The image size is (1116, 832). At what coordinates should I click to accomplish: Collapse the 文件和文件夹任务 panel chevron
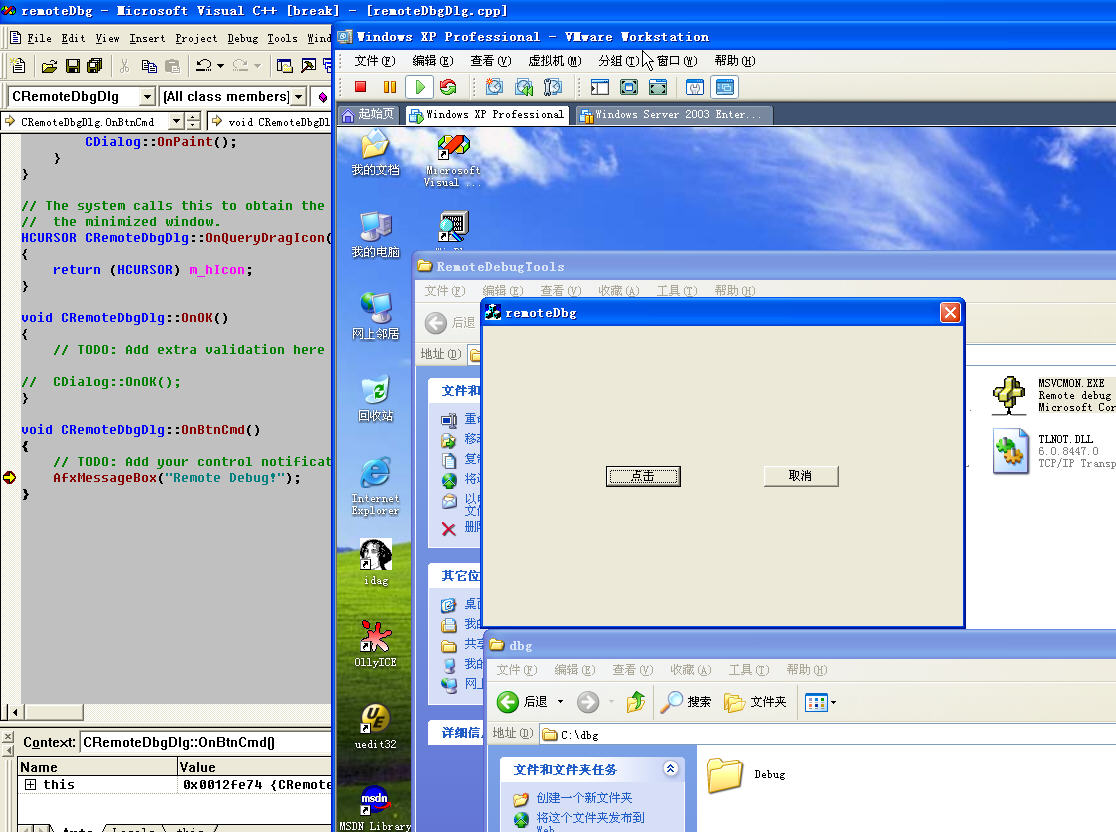click(x=670, y=768)
